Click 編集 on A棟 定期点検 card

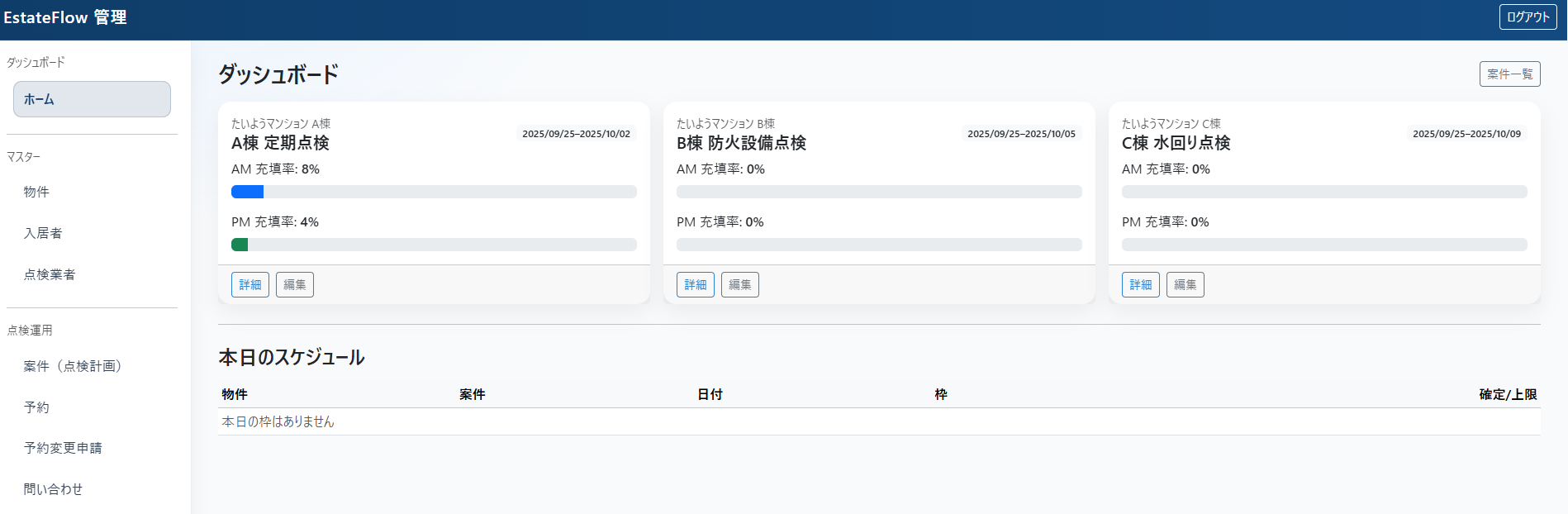pos(294,284)
